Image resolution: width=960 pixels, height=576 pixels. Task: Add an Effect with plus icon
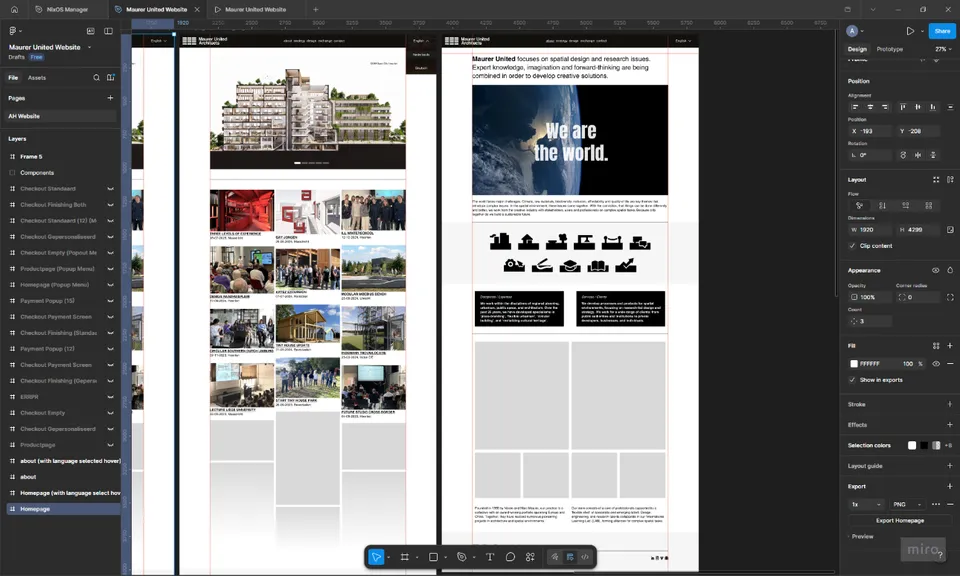click(950, 424)
